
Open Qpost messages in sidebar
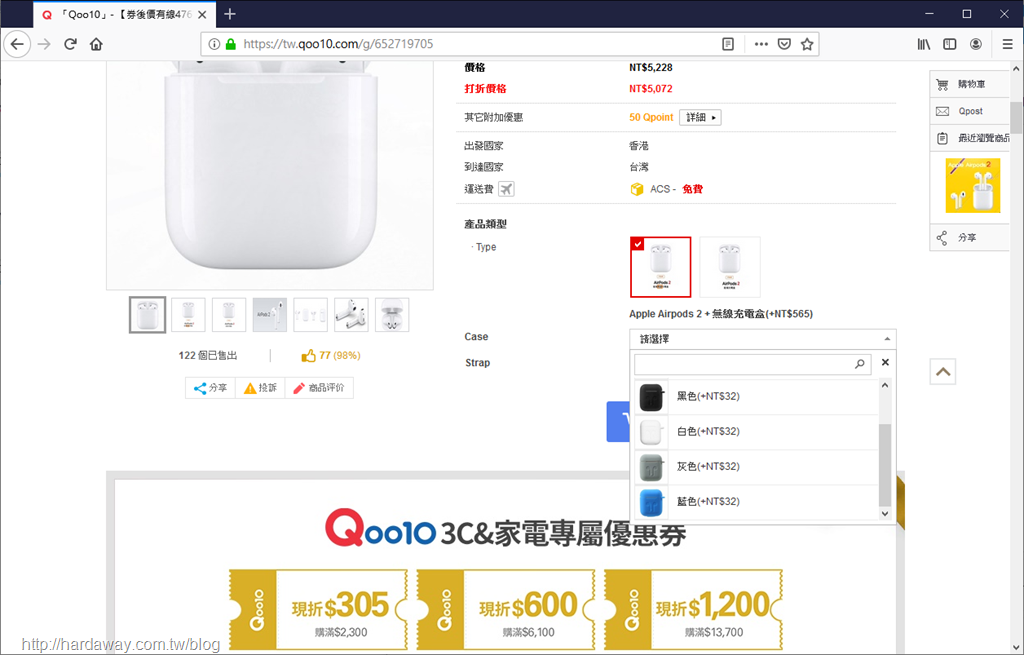[x=970, y=111]
